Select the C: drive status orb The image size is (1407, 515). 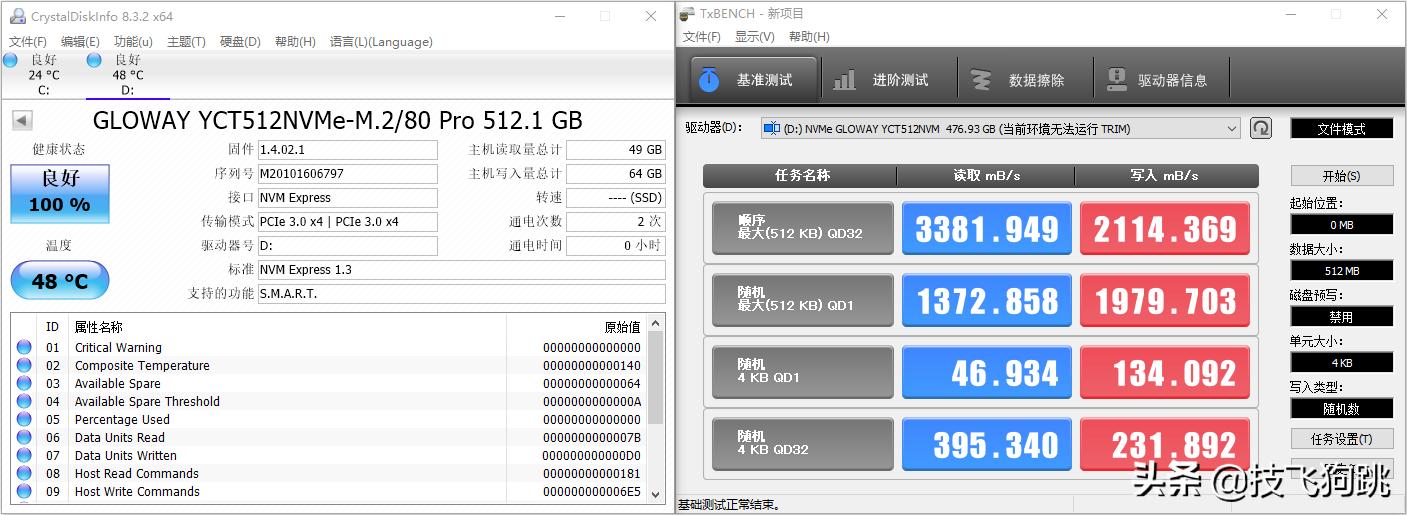click(x=10, y=60)
